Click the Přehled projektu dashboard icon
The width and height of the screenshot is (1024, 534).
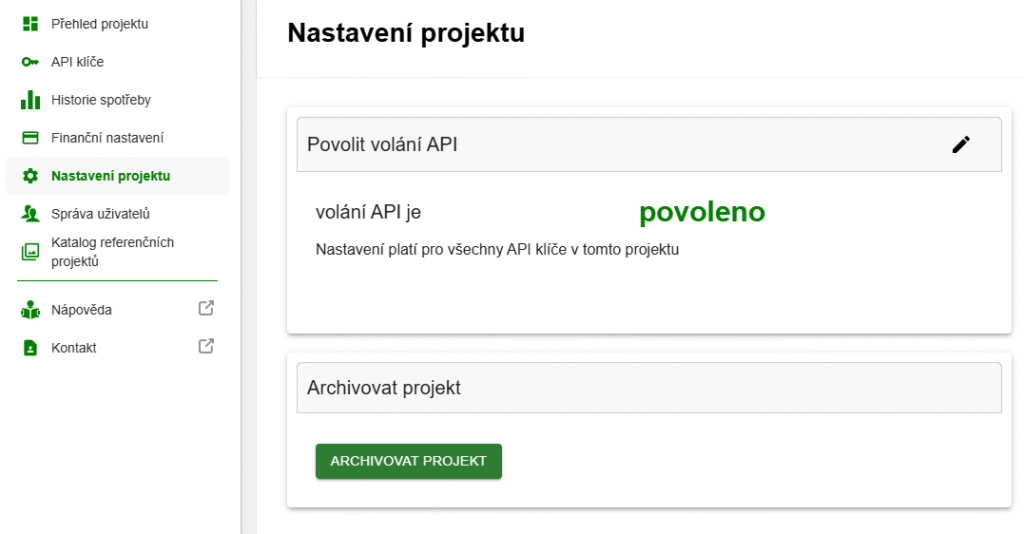(30, 24)
